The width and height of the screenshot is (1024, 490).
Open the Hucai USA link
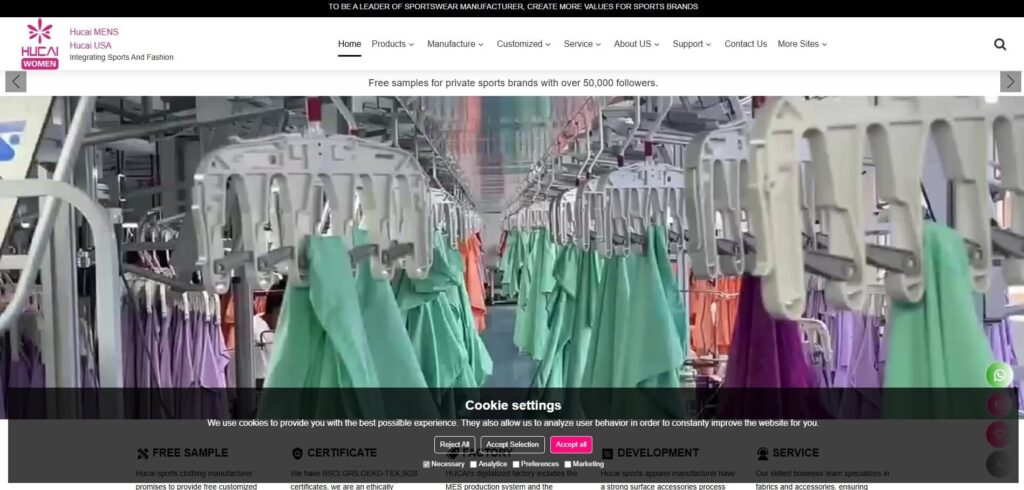click(90, 45)
